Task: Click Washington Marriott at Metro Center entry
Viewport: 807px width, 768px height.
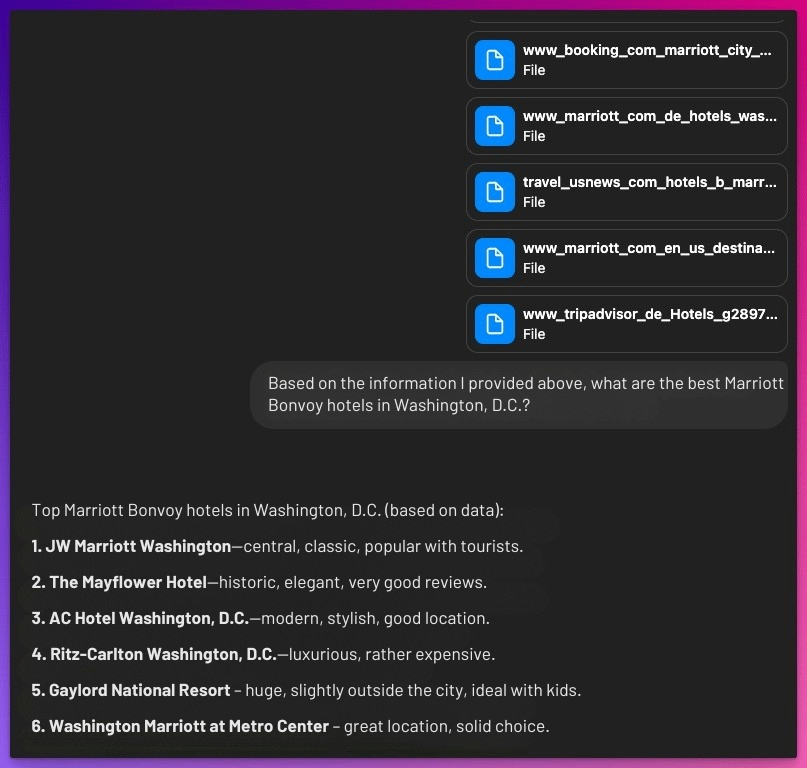Action: pos(290,726)
